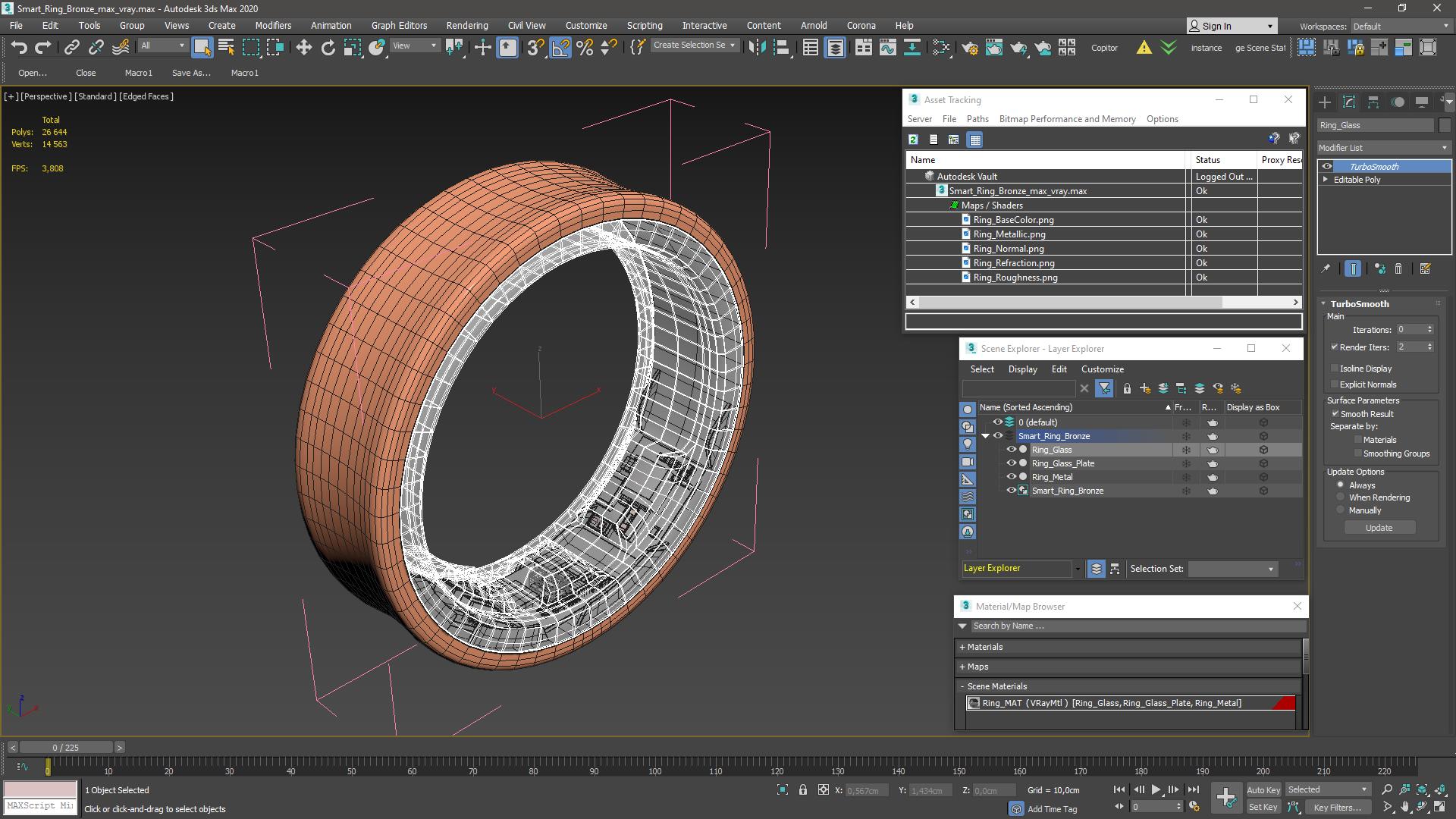Open the Rendering menu in menu bar
Image resolution: width=1456 pixels, height=819 pixels.
(x=466, y=24)
